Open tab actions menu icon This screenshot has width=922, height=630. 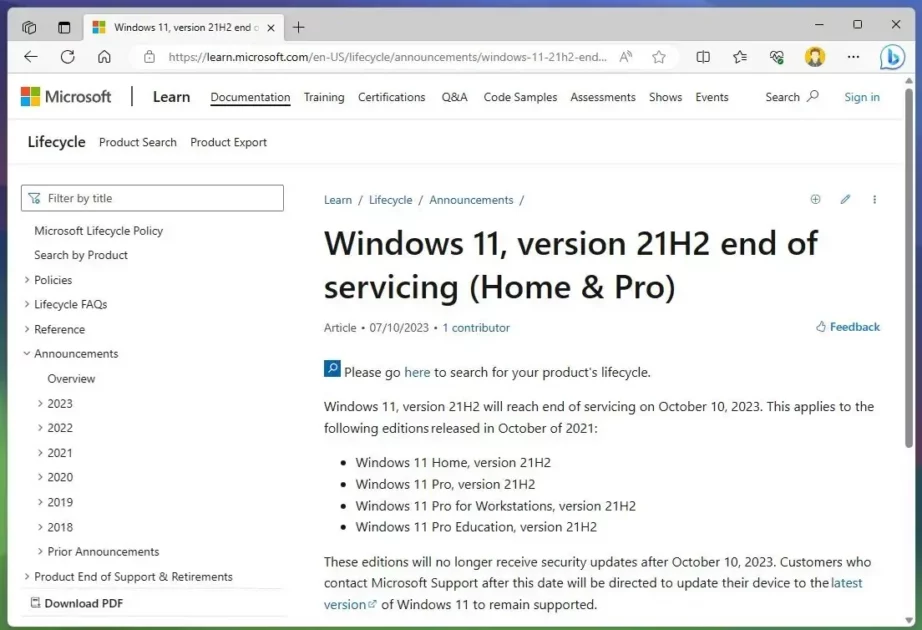[64, 27]
